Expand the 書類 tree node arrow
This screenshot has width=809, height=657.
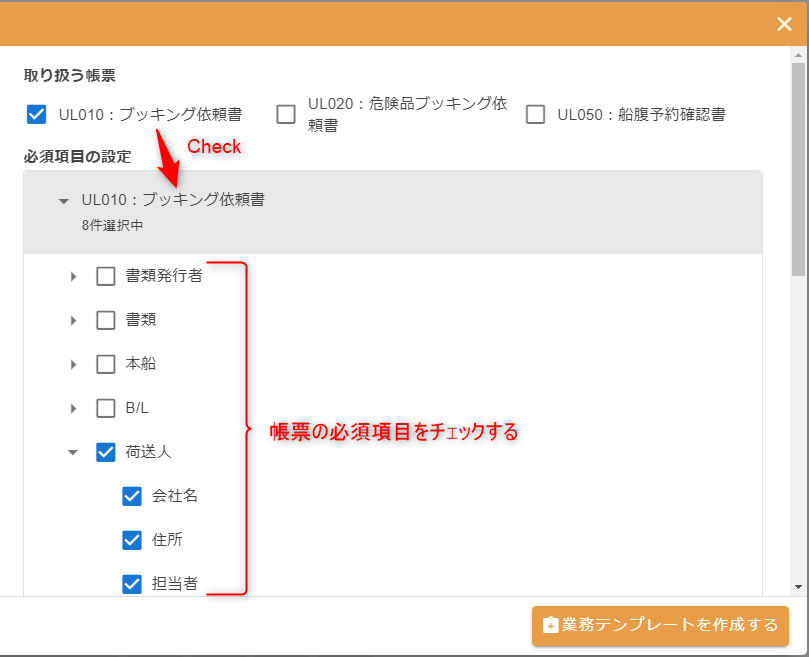pyautogui.click(x=73, y=321)
